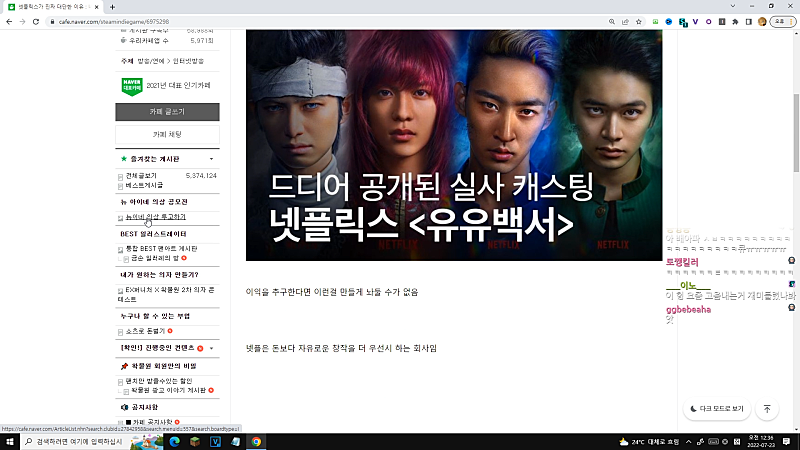
Task: Click the Netflix 유유백서 casting image
Action: tap(454, 145)
